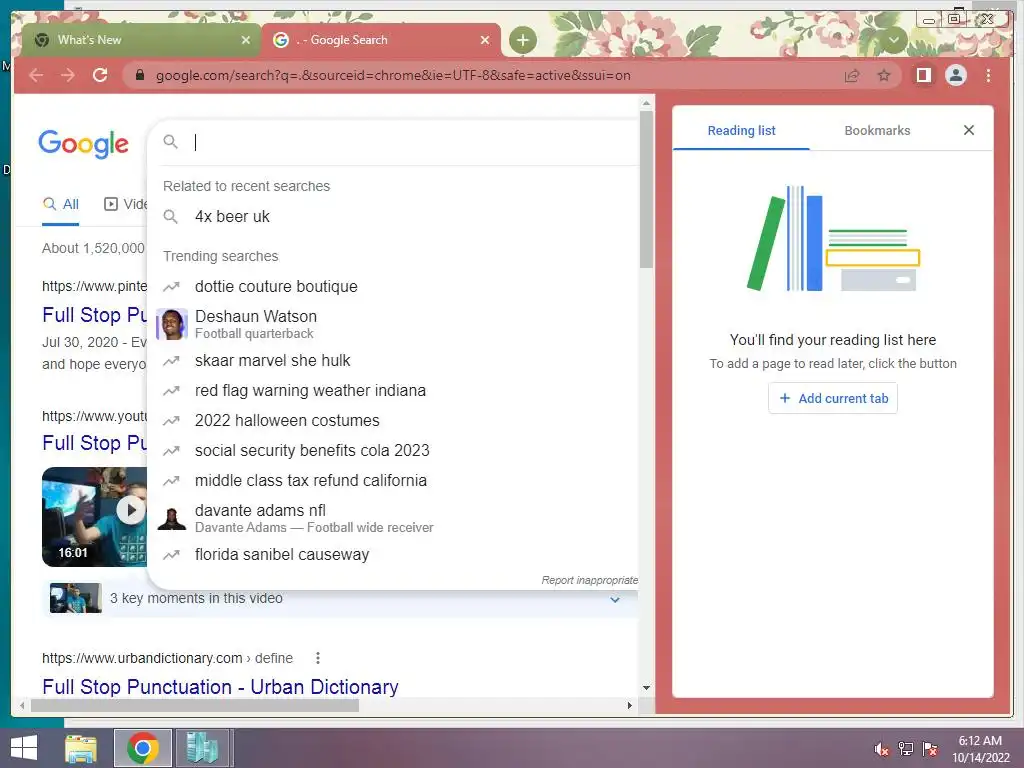The image size is (1024, 768).
Task: Expand the tab search dropdown arrow
Action: (893, 40)
